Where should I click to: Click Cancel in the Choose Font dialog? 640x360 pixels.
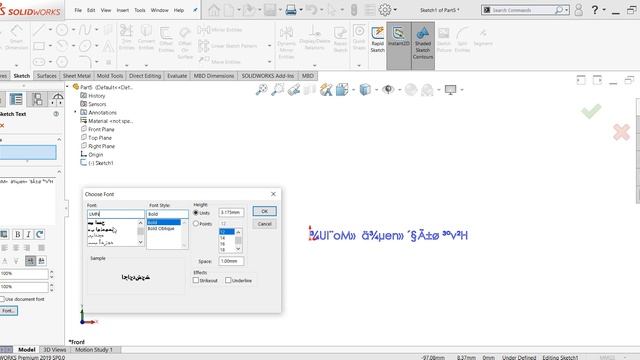click(x=264, y=224)
